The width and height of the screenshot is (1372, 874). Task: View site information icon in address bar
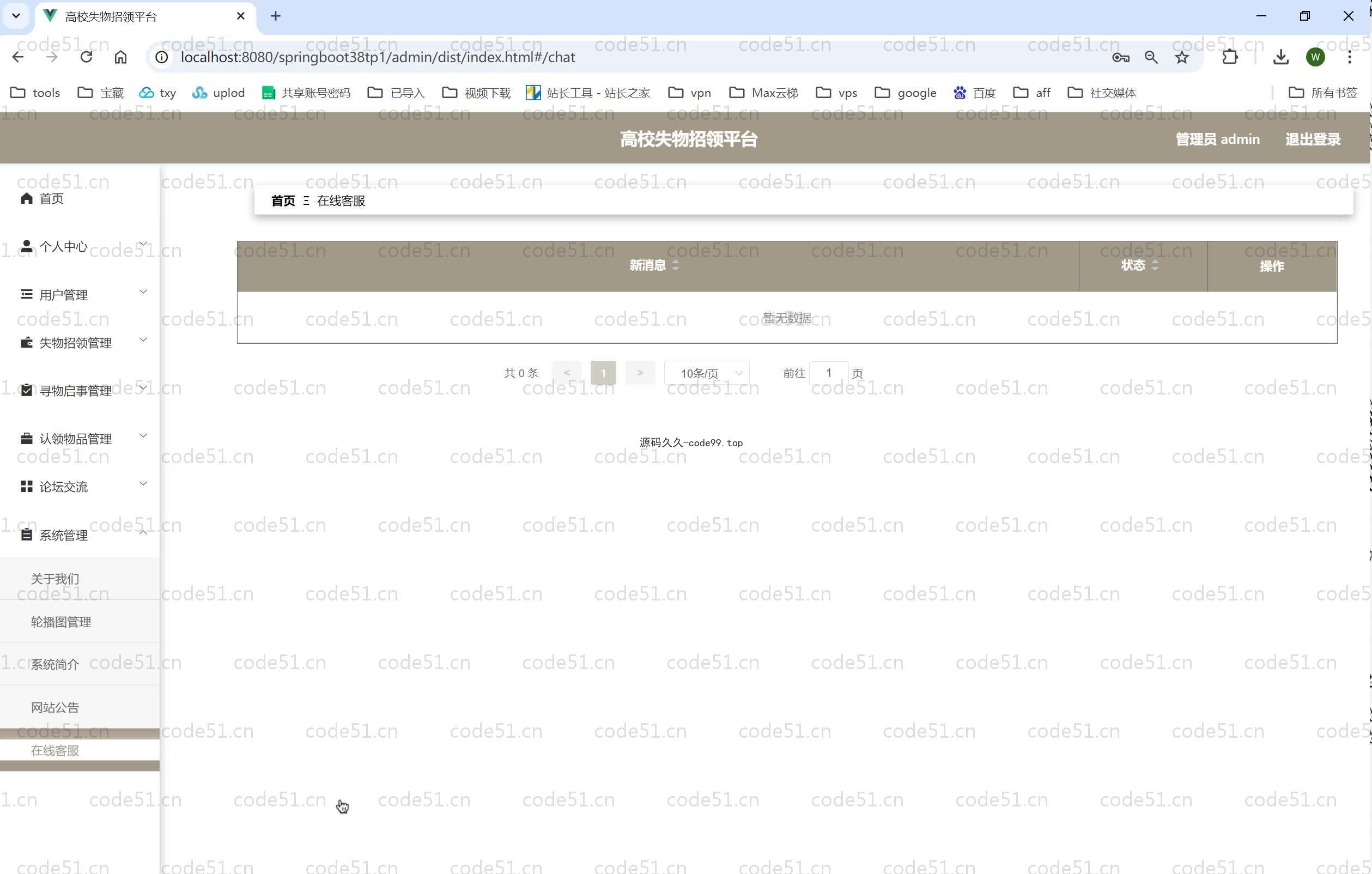tap(162, 57)
